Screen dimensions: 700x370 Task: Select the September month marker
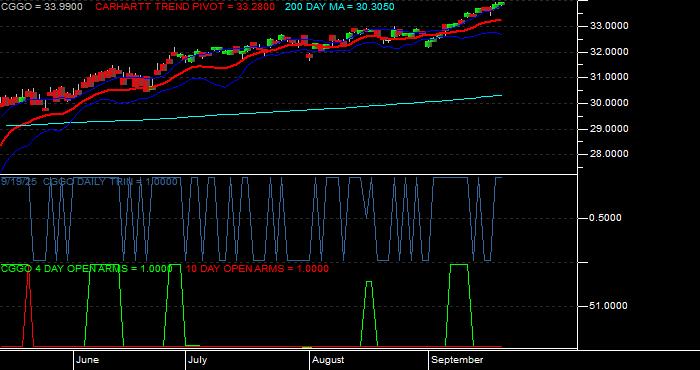coord(458,360)
